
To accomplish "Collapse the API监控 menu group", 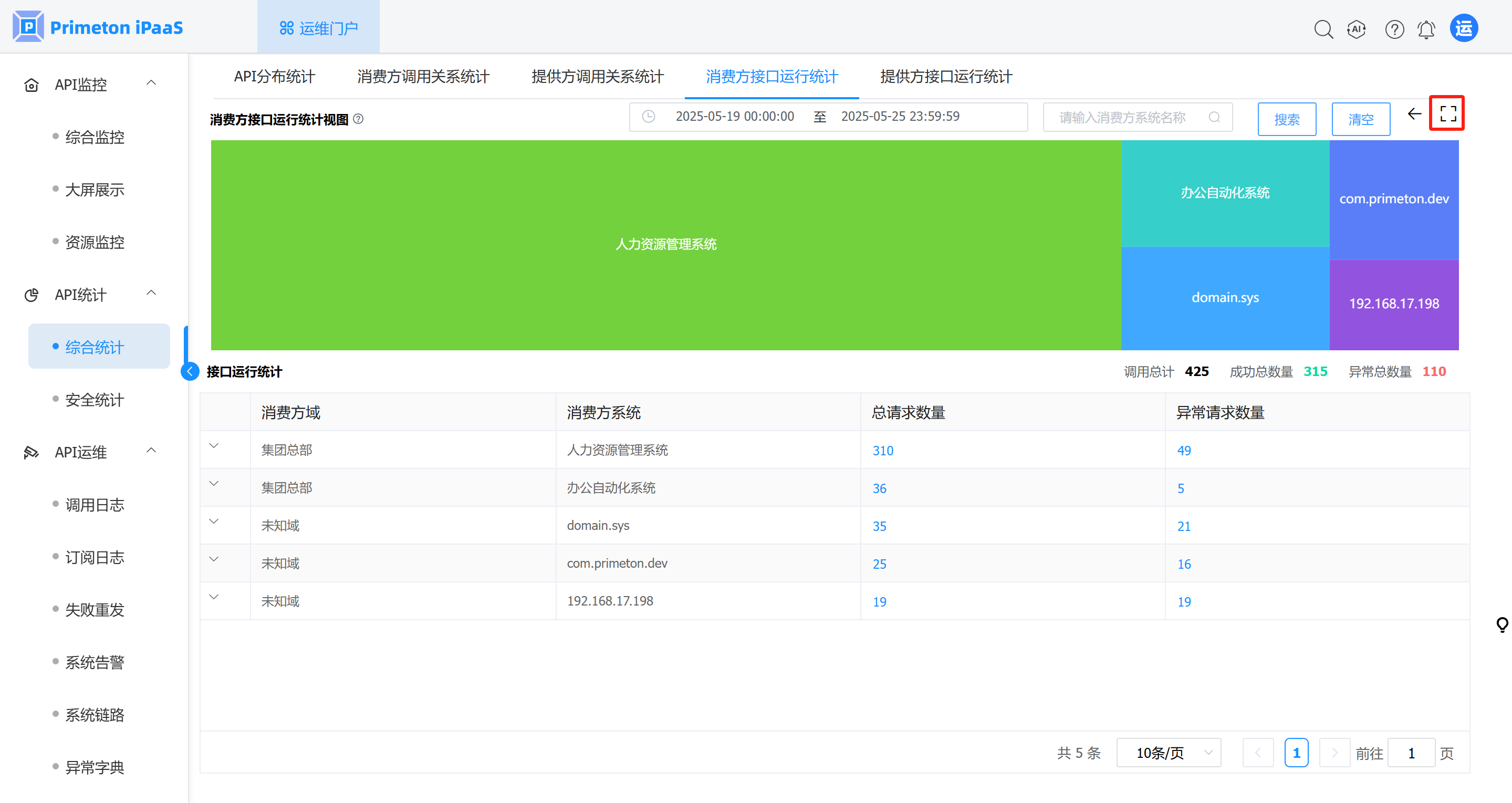I will 151,84.
